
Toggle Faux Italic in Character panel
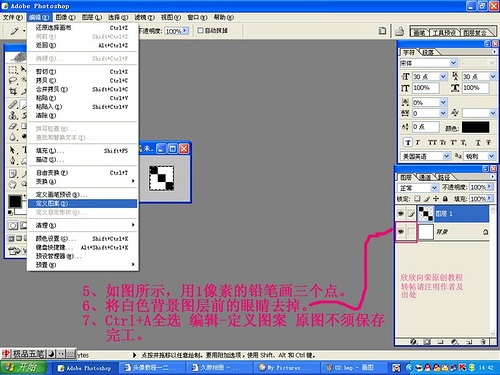[x=418, y=143]
